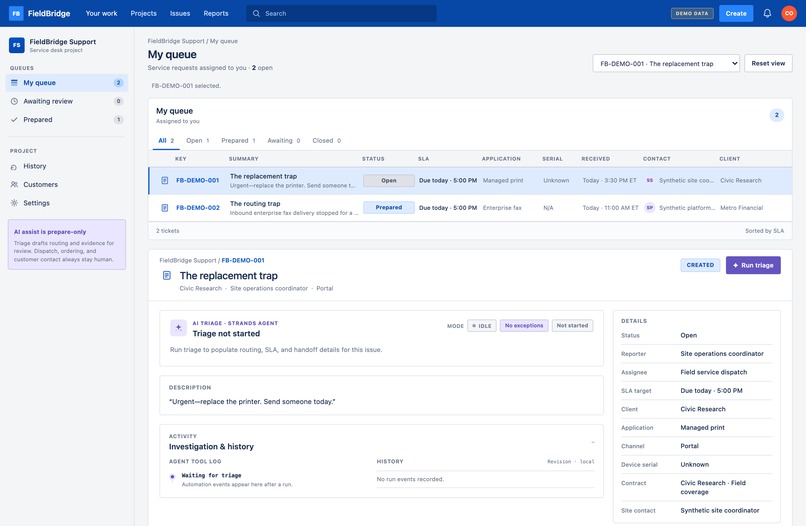This screenshot has height=526, width=806.
Task: Open Issues menu
Action: coord(180,13)
